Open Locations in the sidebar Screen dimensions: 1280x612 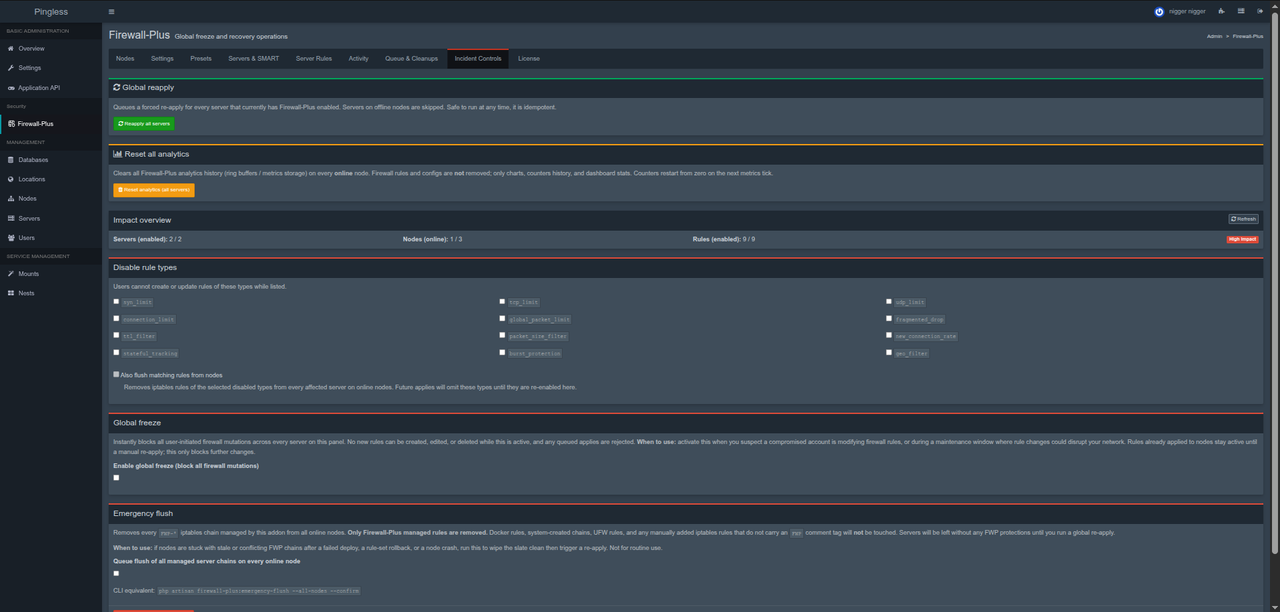(50, 179)
